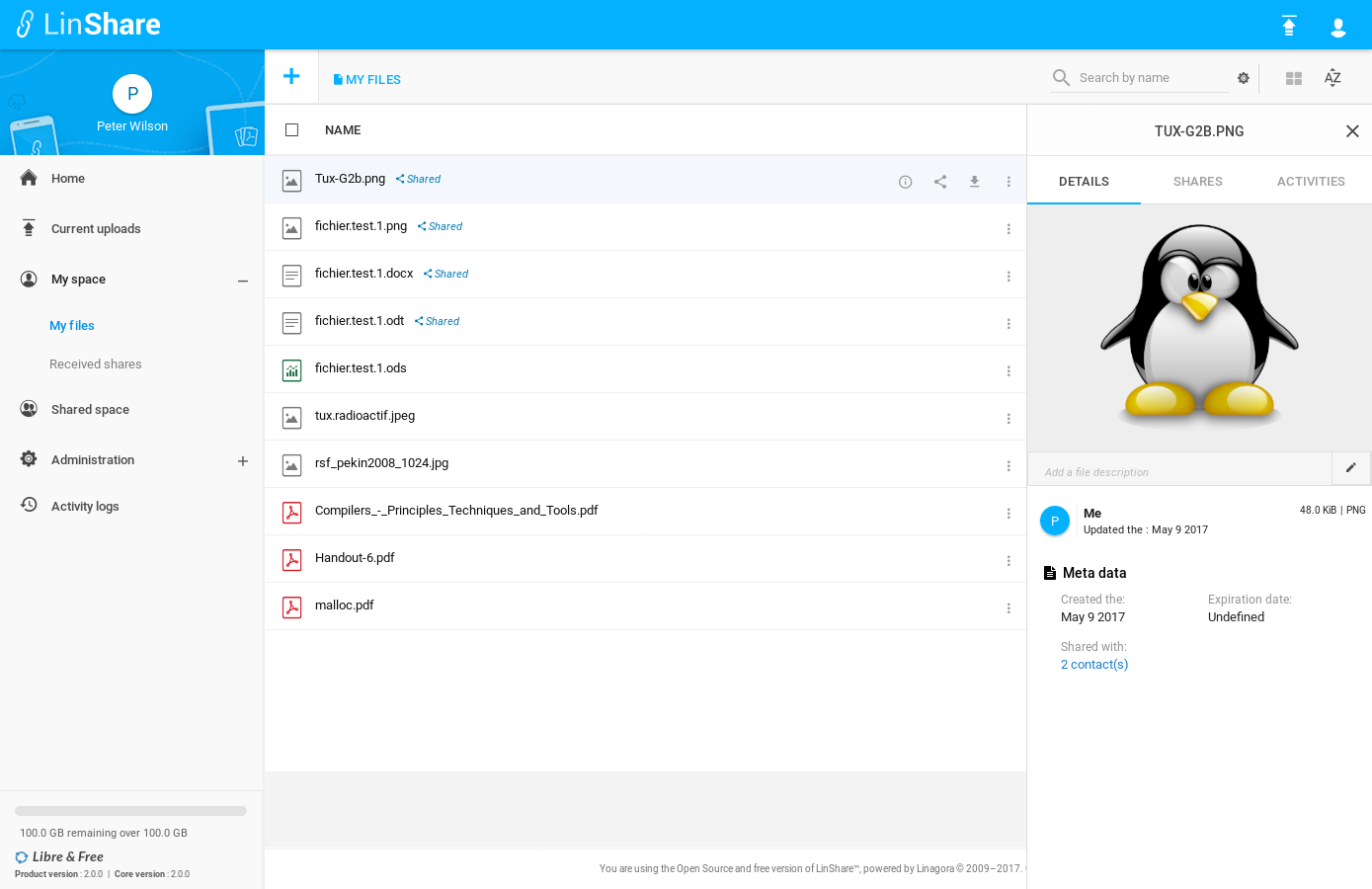Viewport: 1372px width, 889px height.
Task: Click the Peter Wilson avatar
Action: (132, 94)
